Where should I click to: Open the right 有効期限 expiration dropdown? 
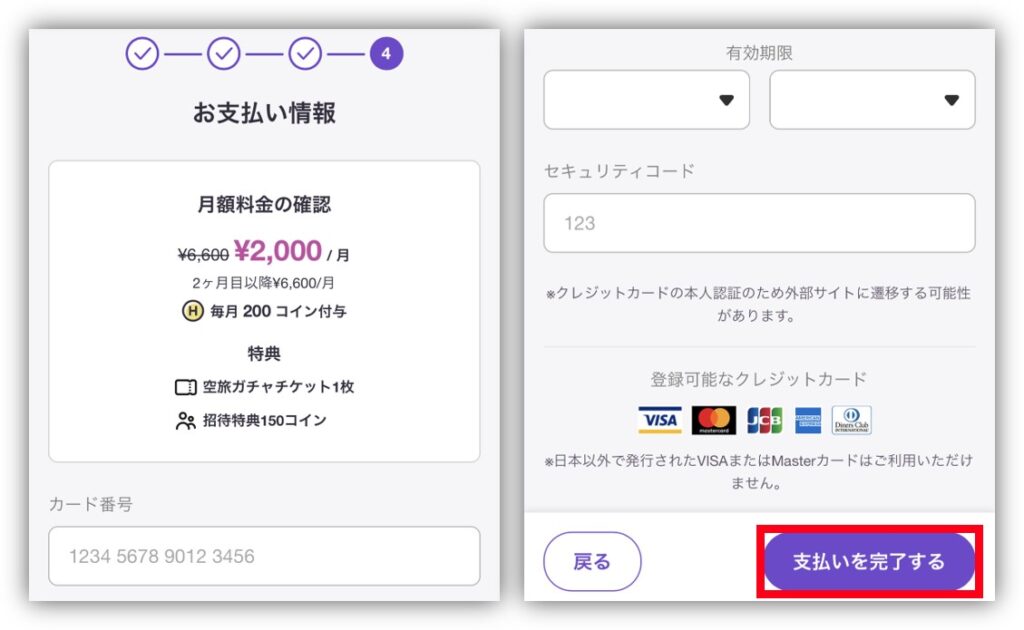tap(872, 100)
